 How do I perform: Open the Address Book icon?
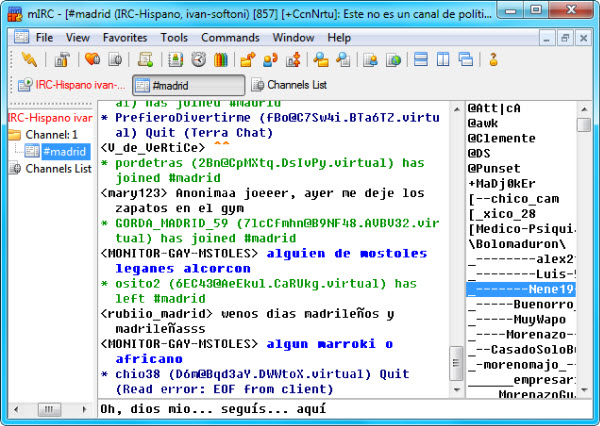173,59
